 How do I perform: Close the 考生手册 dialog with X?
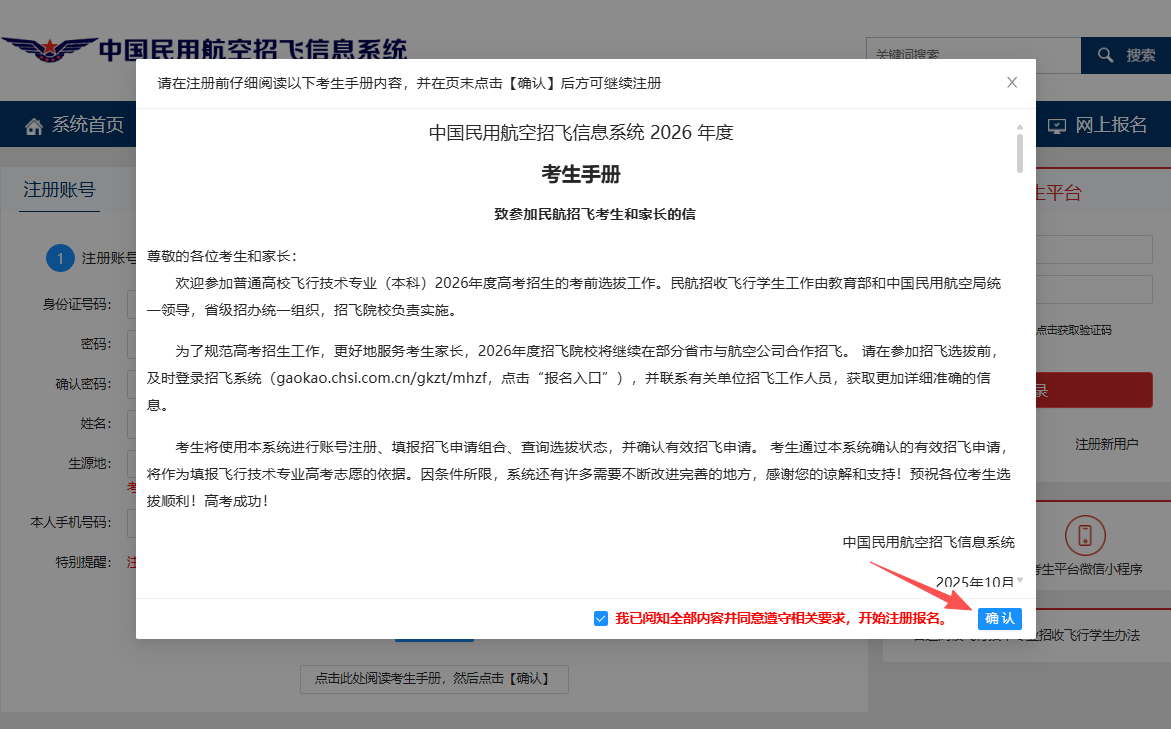pos(1012,83)
